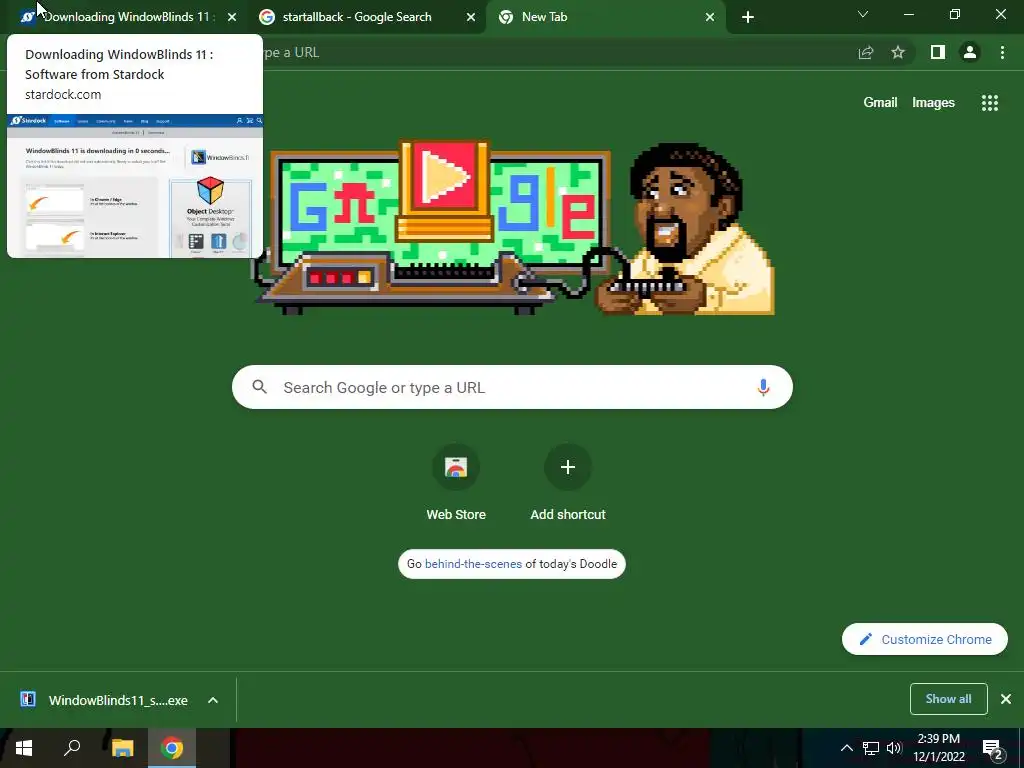1024x768 pixels.
Task: Click the magnifier icon in search box
Action: tap(259, 387)
